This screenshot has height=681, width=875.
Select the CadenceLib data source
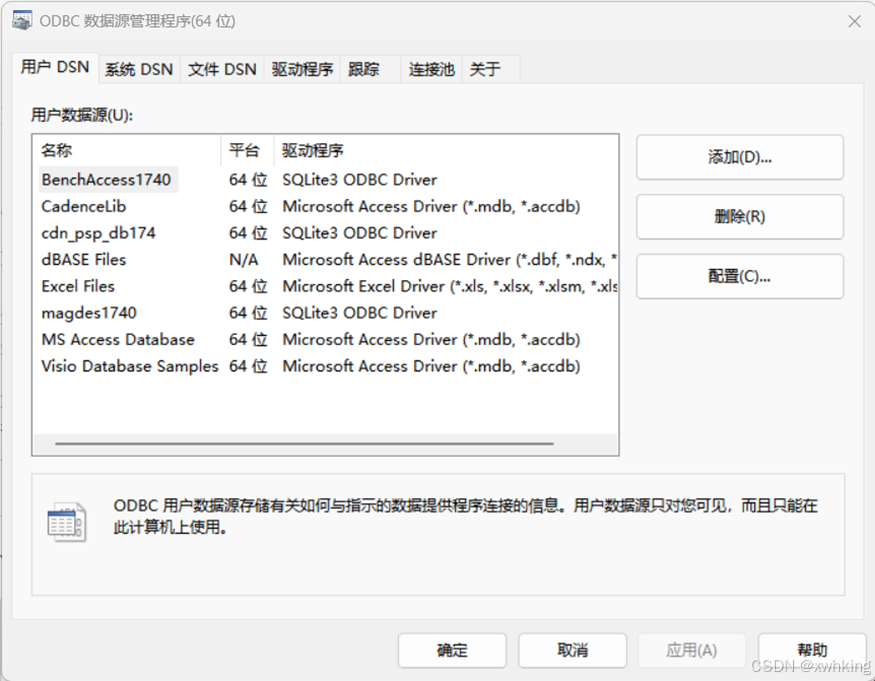click(x=84, y=207)
